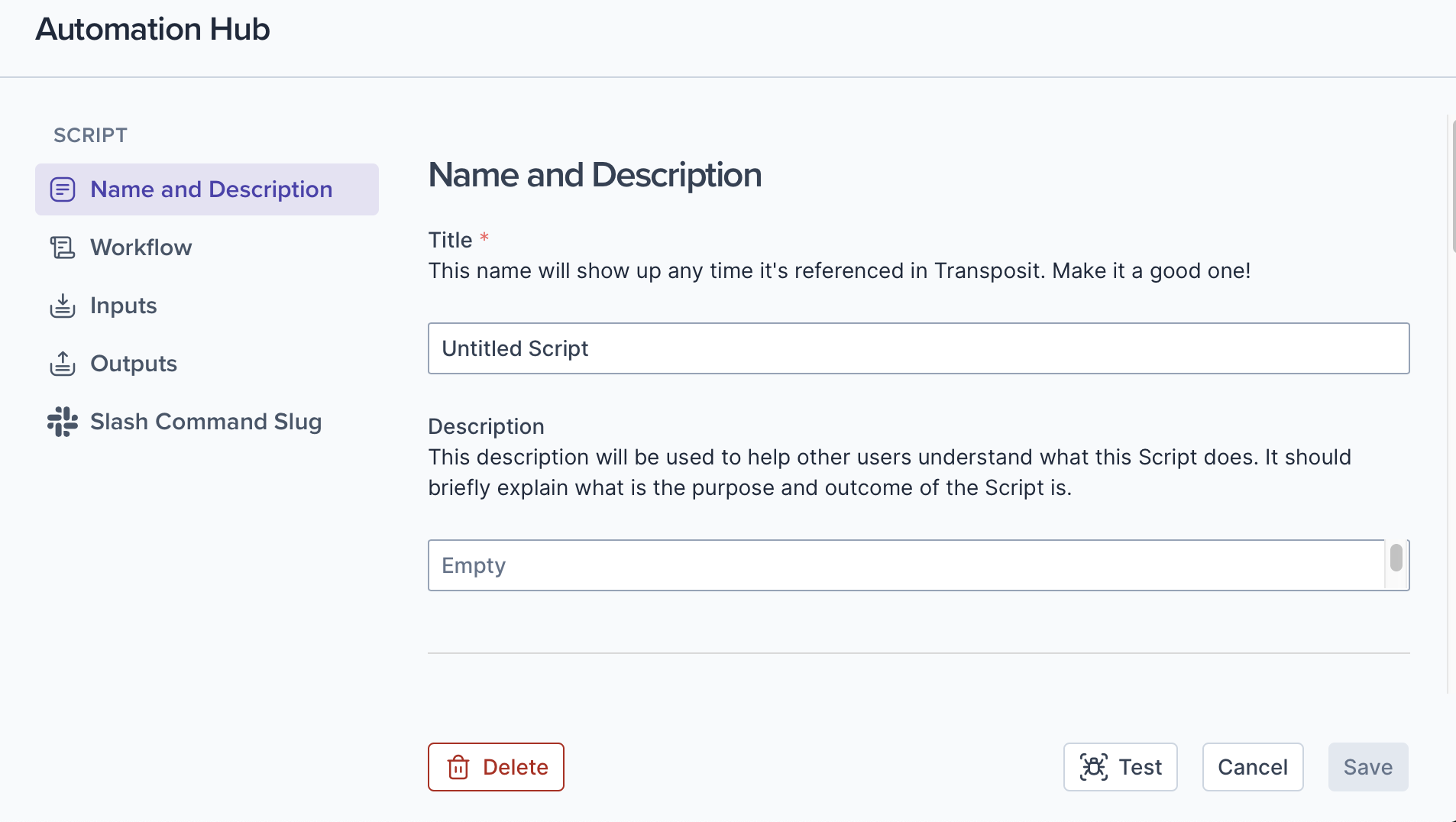Open the Name and Description section
The height and width of the screenshot is (822, 1456).
point(211,189)
